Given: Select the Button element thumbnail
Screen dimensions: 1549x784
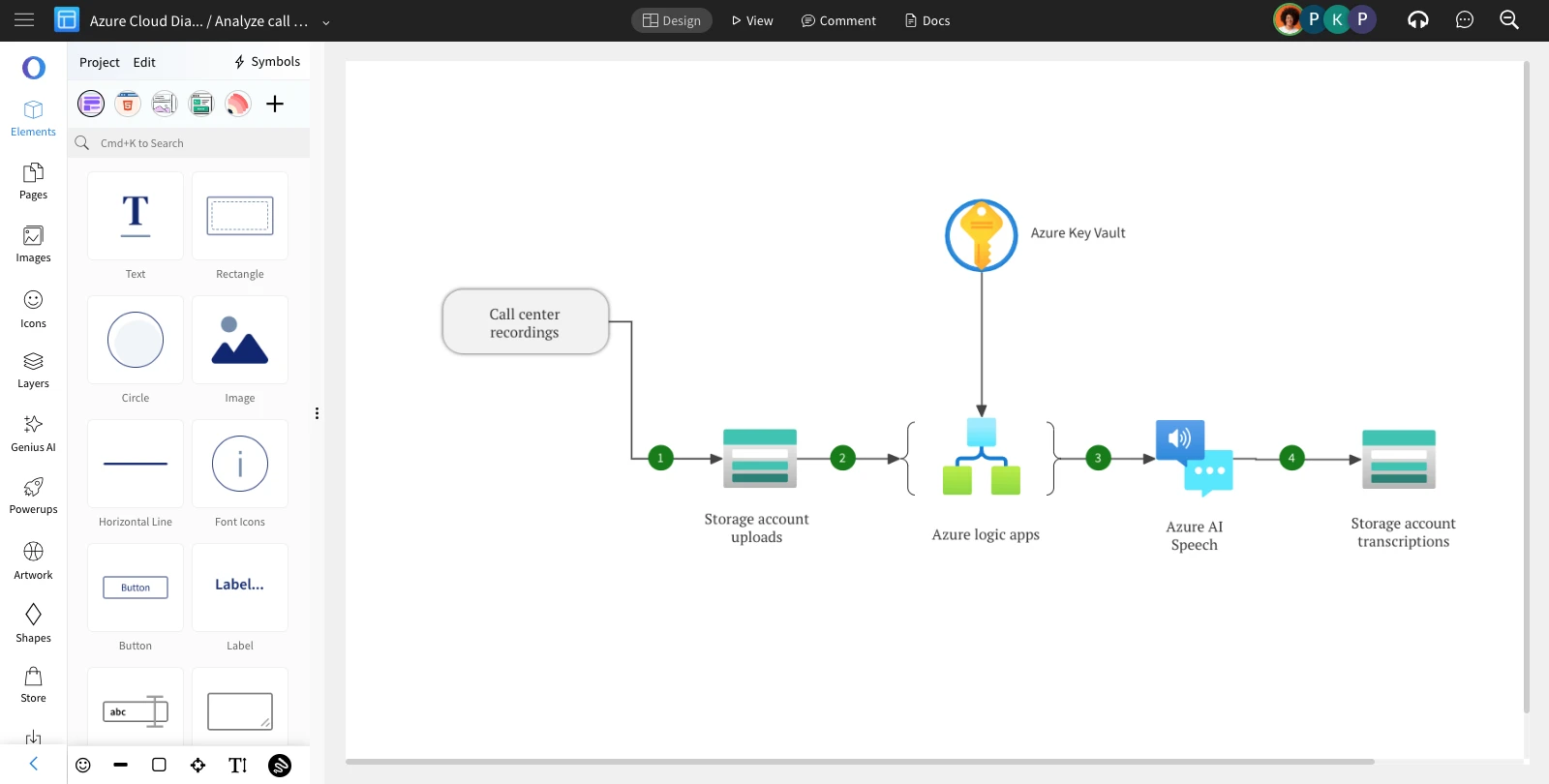Looking at the screenshot, I should pos(136,588).
